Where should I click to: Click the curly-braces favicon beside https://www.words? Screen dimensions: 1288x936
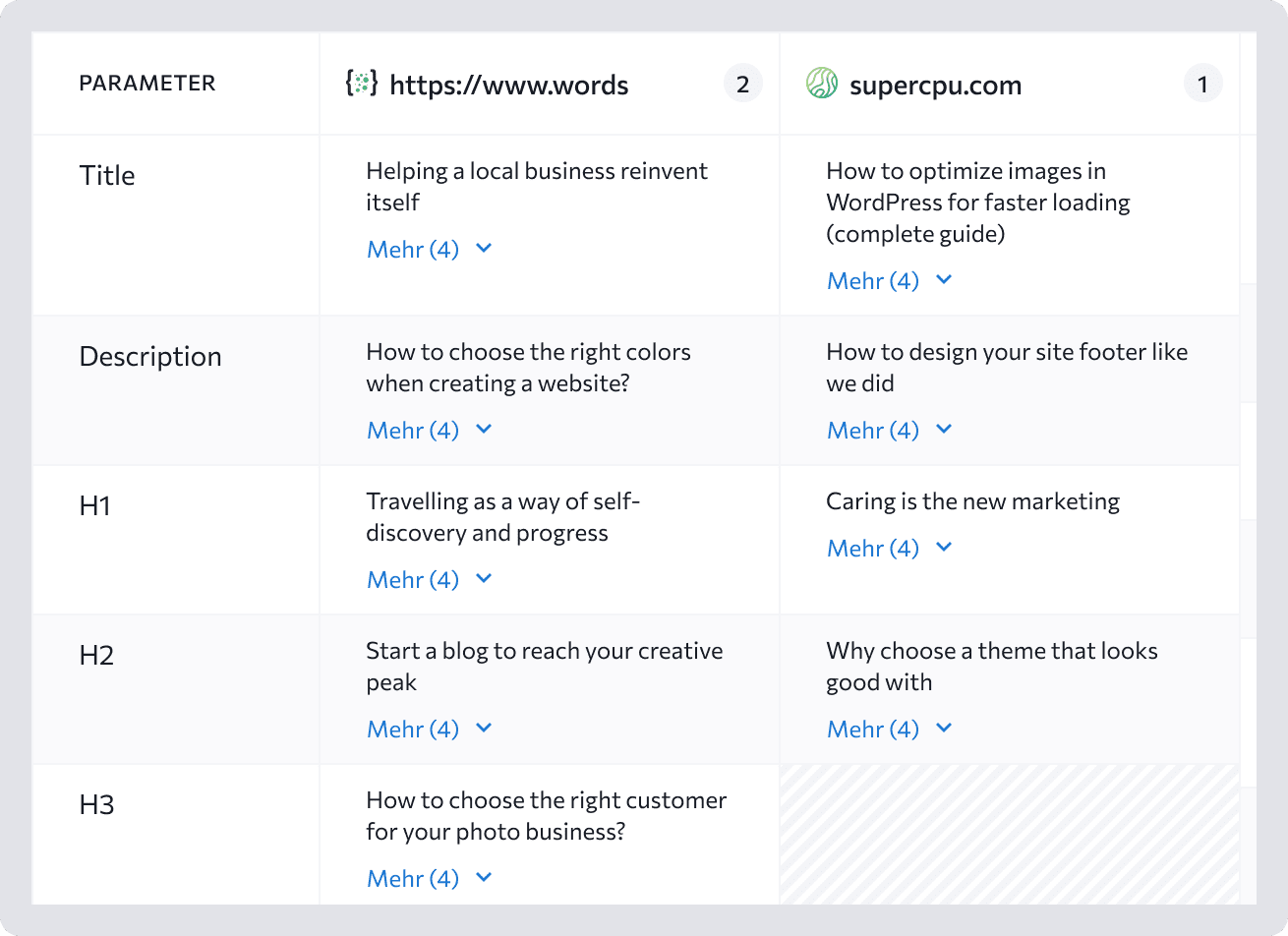tap(362, 83)
